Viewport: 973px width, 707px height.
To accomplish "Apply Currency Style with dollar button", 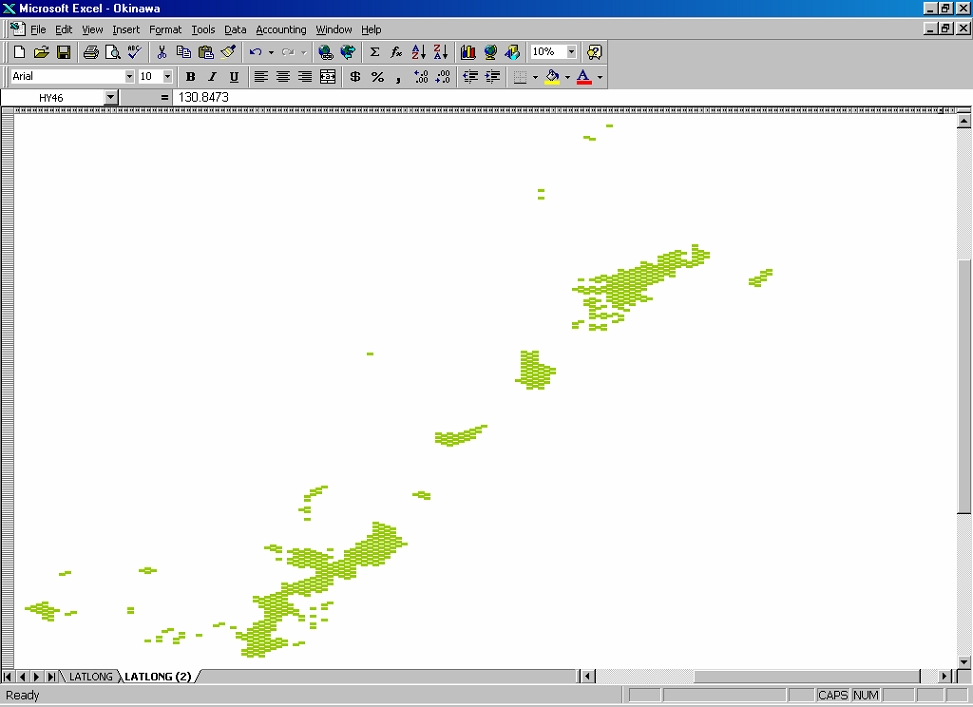I will pos(355,77).
